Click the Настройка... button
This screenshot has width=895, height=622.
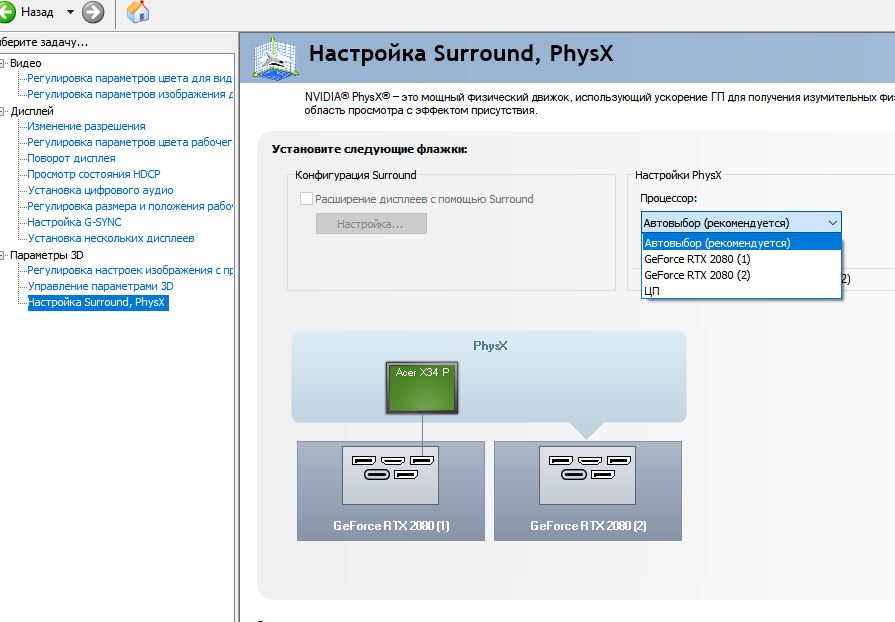tap(371, 224)
